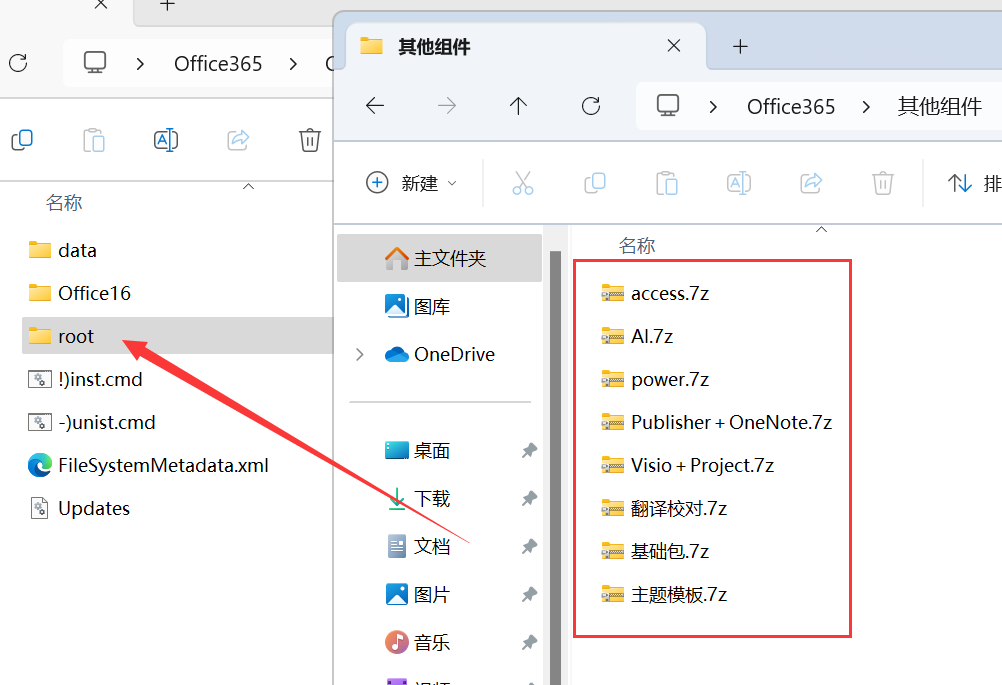The height and width of the screenshot is (685, 1002).
Task: Select the data folder in background window
Action: (63, 250)
